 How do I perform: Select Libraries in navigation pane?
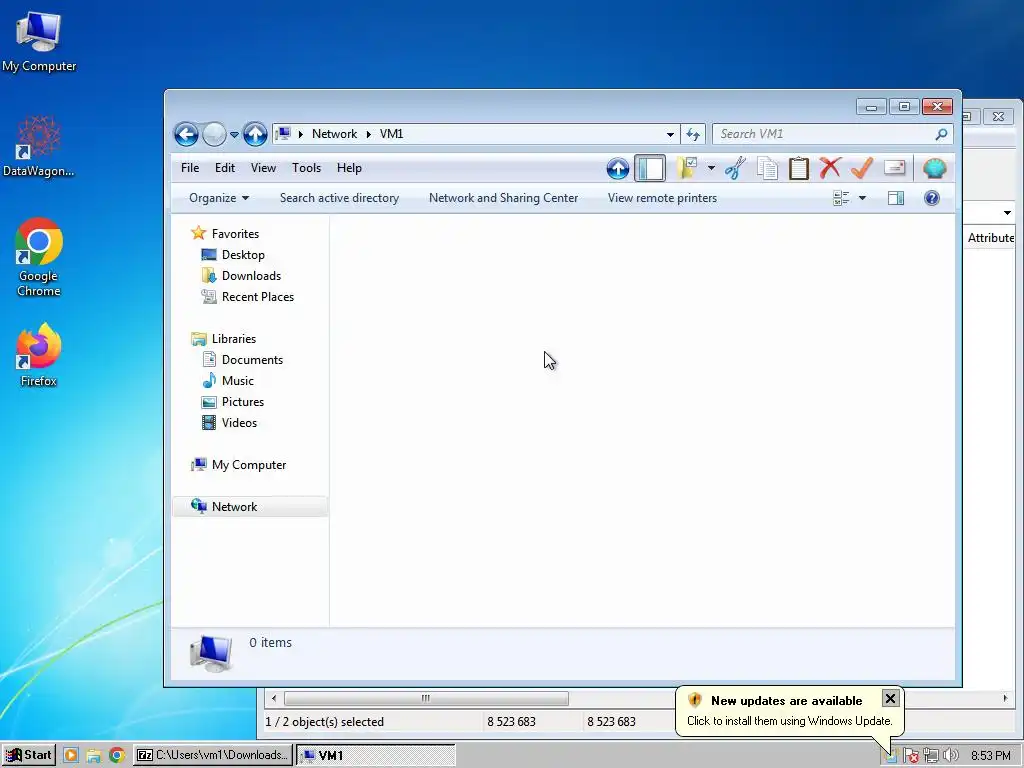pyautogui.click(x=223, y=338)
